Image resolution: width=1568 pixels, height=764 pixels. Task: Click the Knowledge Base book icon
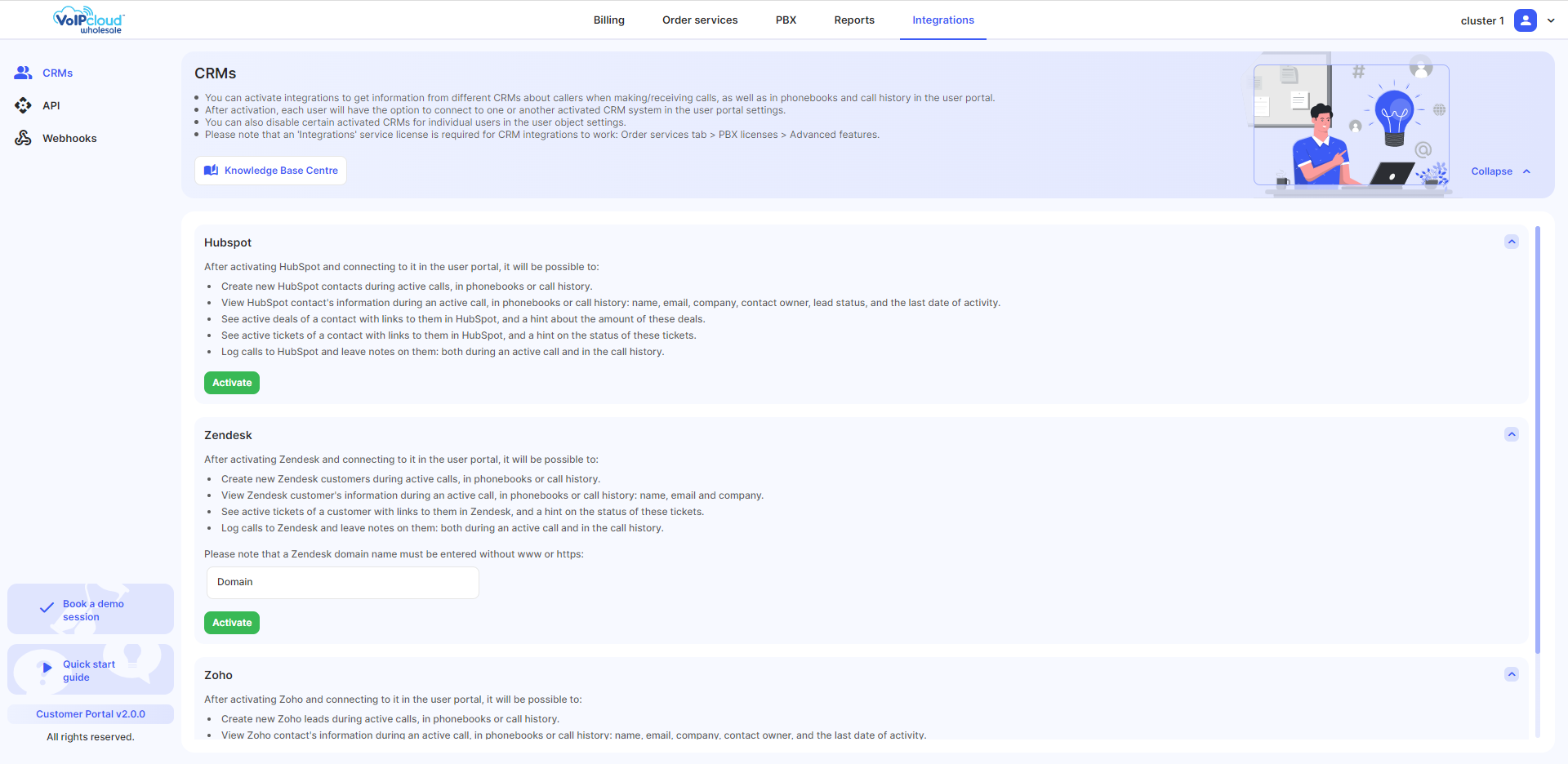point(211,171)
